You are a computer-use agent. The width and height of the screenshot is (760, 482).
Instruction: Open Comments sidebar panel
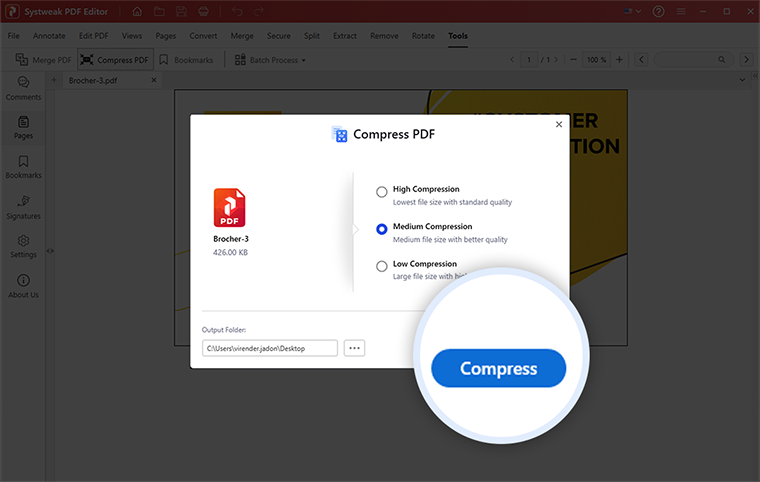[23, 88]
